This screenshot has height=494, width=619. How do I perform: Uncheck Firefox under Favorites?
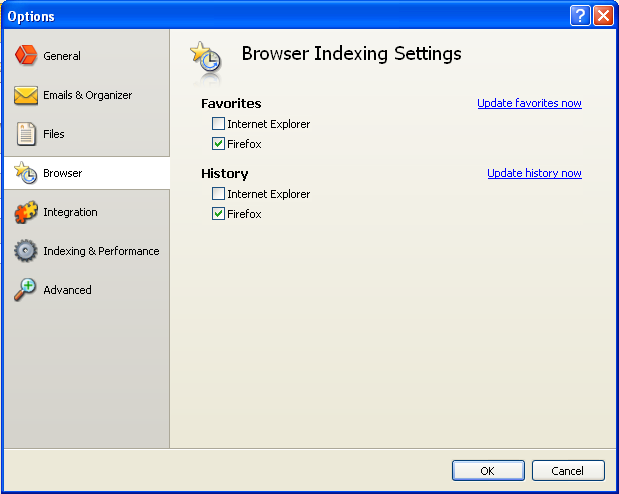tap(218, 143)
